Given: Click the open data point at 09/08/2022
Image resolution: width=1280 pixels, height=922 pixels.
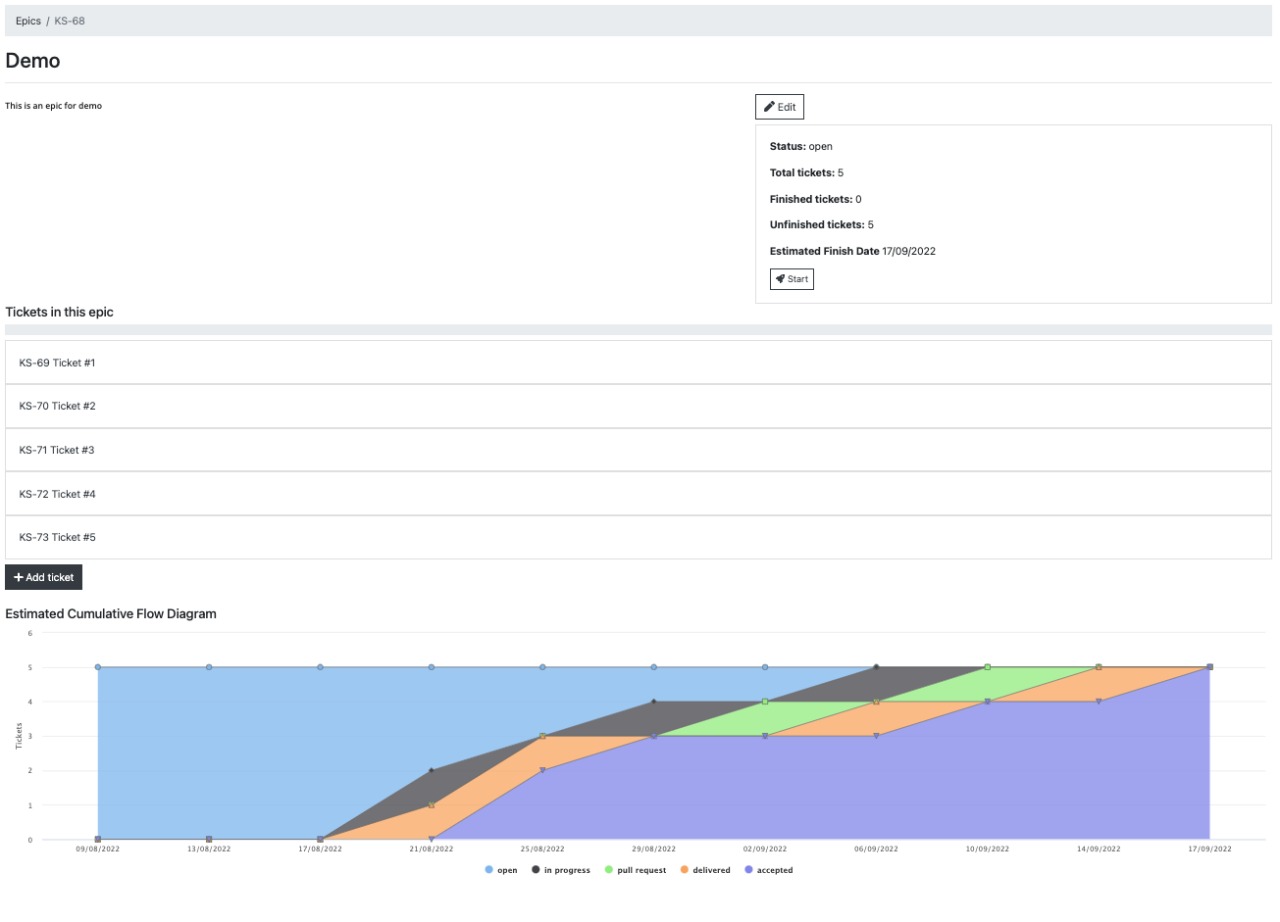Looking at the screenshot, I should pos(98,667).
